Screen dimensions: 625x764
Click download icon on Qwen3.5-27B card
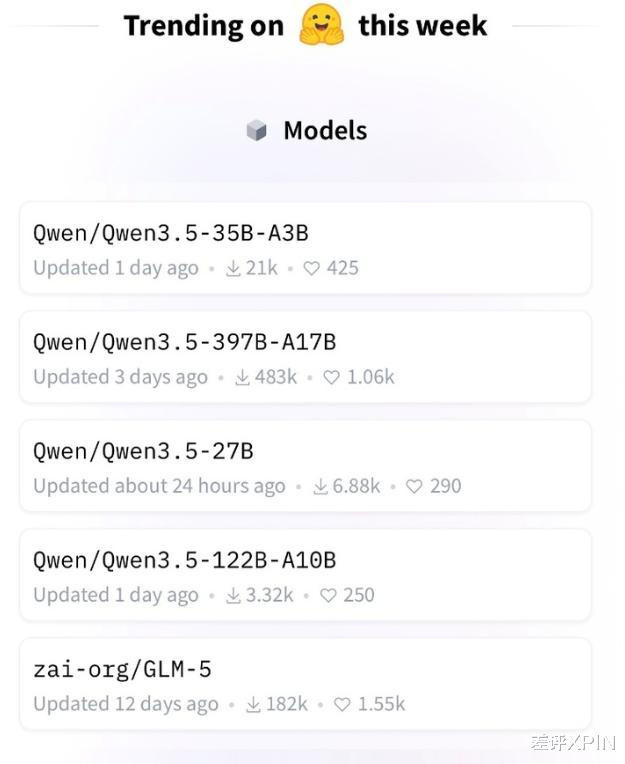click(x=320, y=486)
